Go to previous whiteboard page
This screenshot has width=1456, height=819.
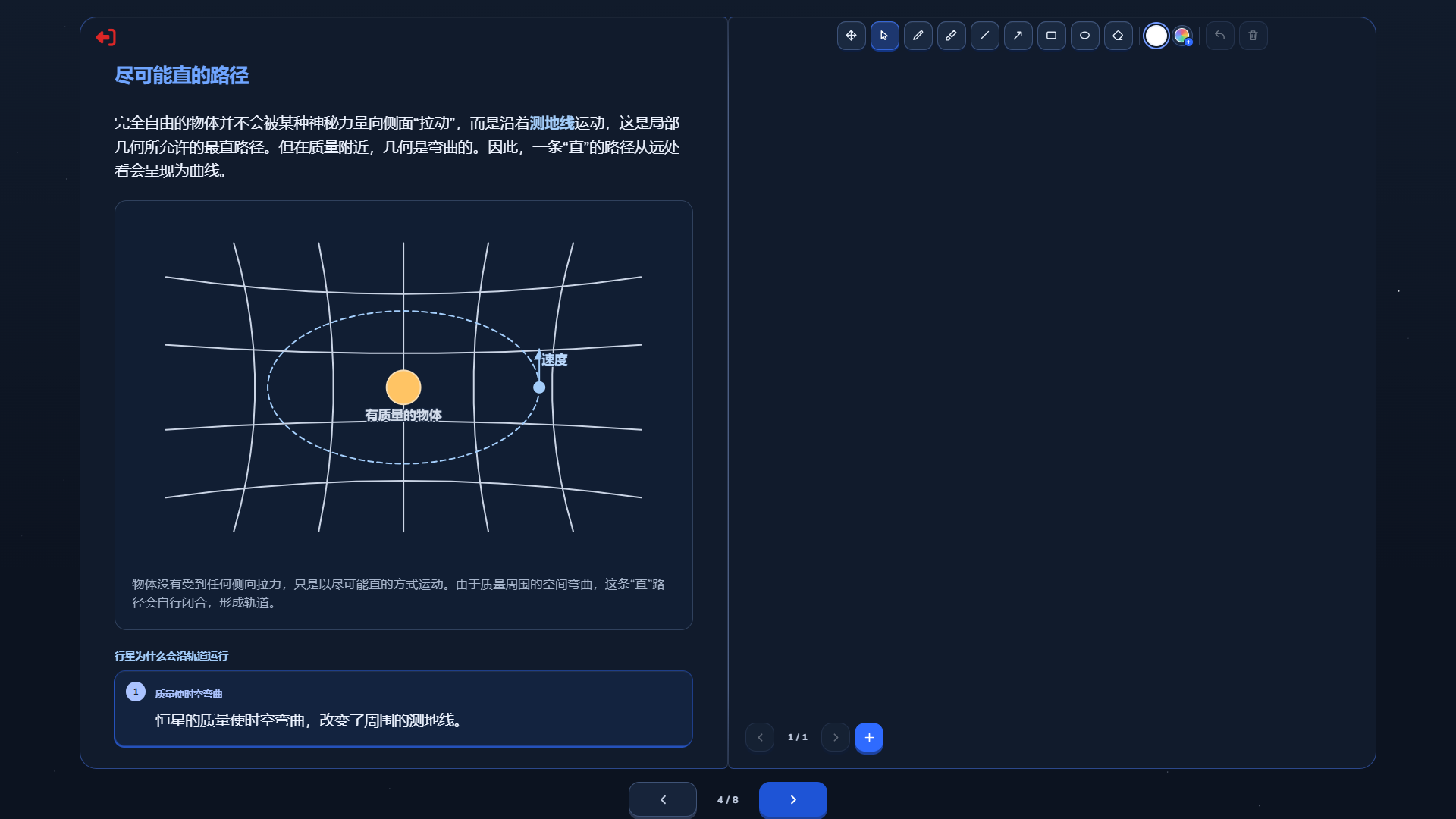(760, 737)
